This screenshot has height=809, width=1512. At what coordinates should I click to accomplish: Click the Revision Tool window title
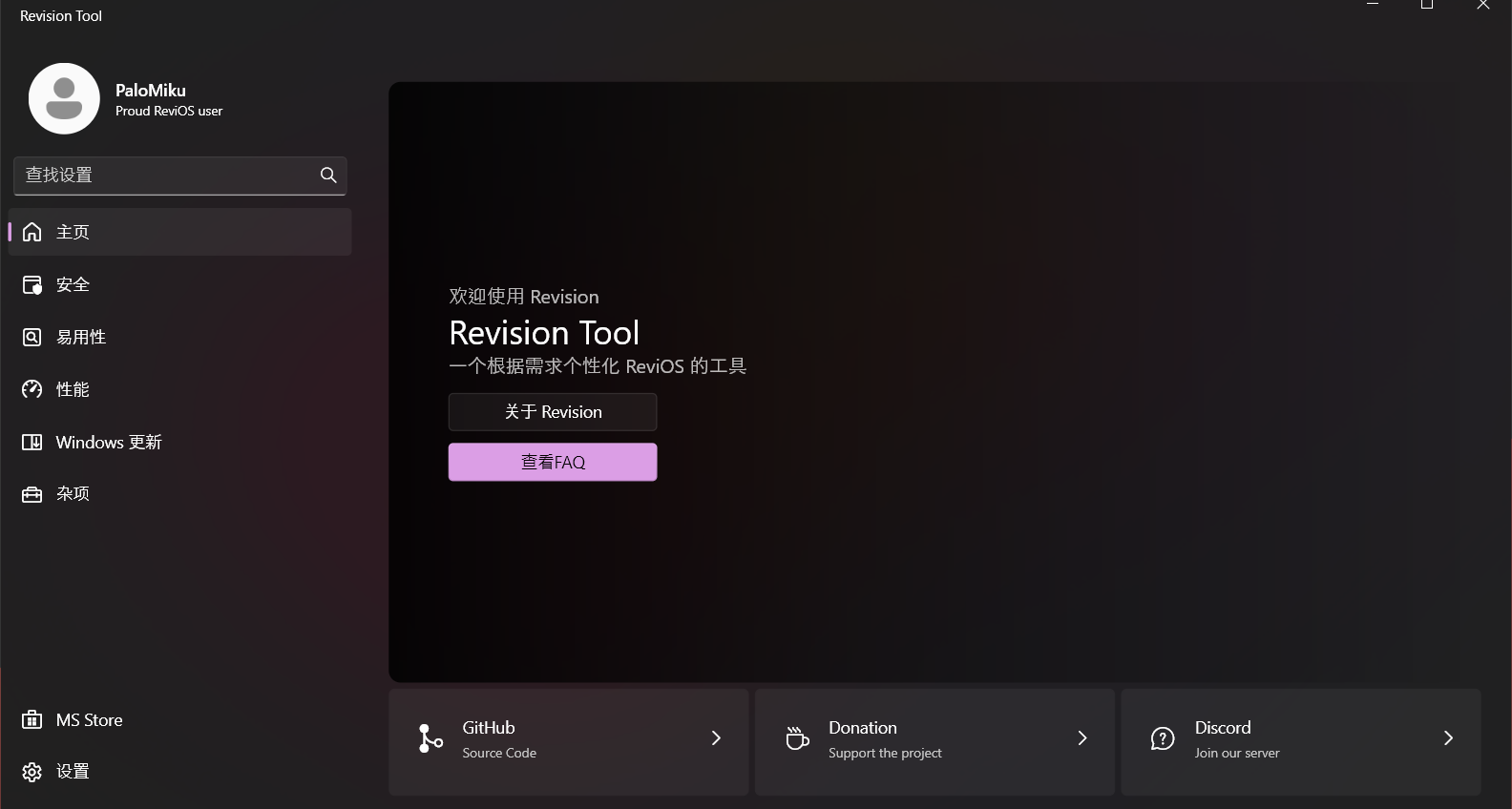(x=61, y=16)
